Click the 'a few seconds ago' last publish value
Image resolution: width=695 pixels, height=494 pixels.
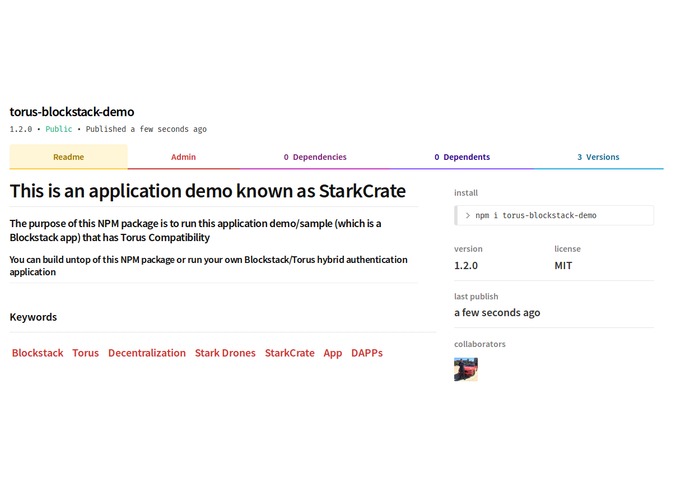click(497, 313)
